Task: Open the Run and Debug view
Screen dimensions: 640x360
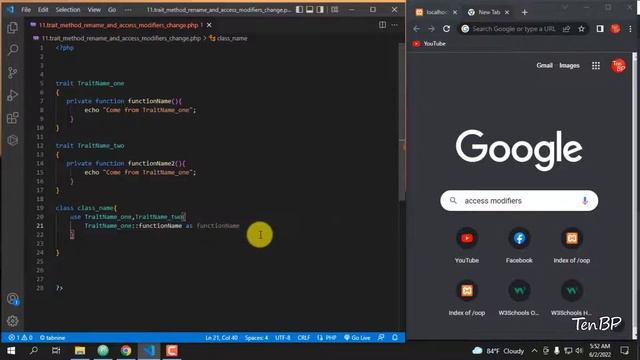Action: coord(13,95)
